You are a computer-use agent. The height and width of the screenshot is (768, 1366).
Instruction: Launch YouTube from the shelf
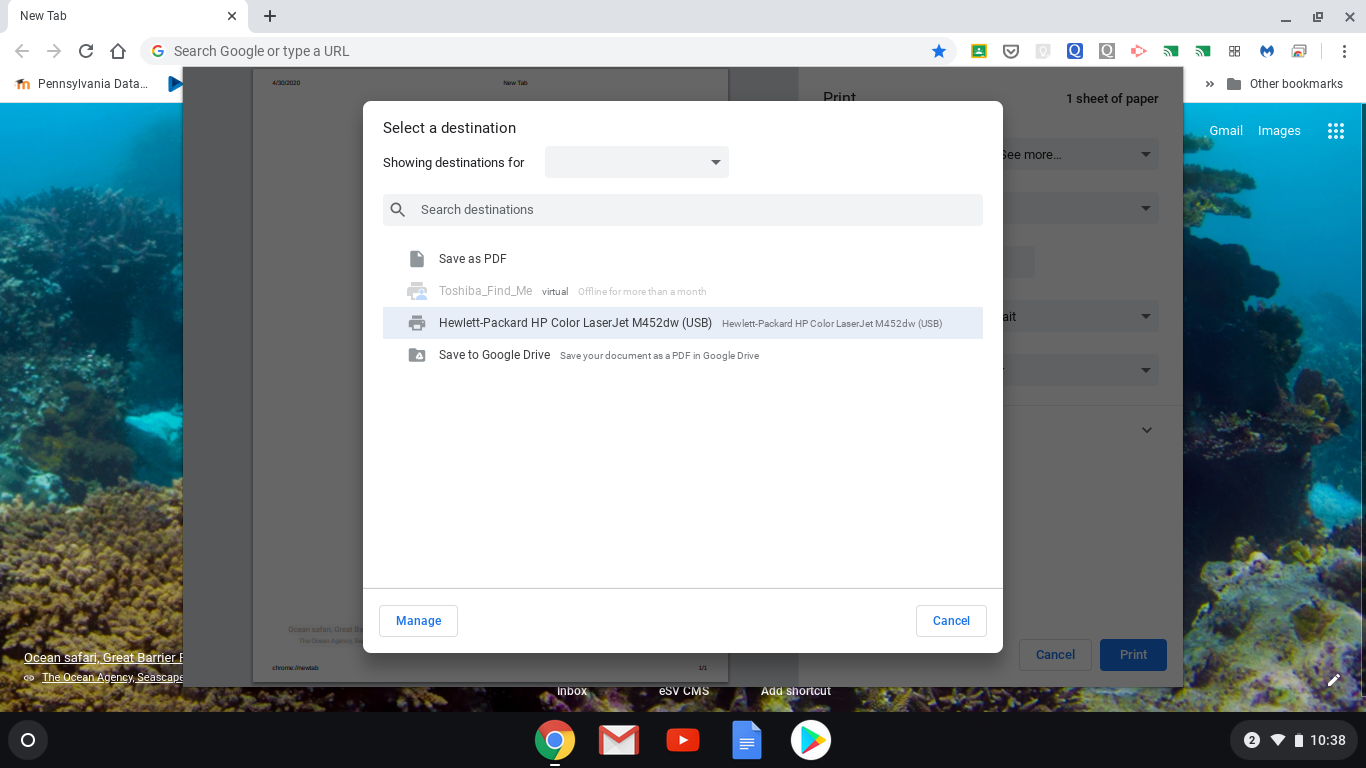pyautogui.click(x=683, y=740)
